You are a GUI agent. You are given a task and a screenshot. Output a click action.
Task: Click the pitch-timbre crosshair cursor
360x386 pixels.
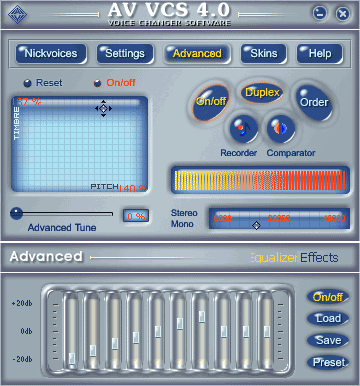click(103, 108)
